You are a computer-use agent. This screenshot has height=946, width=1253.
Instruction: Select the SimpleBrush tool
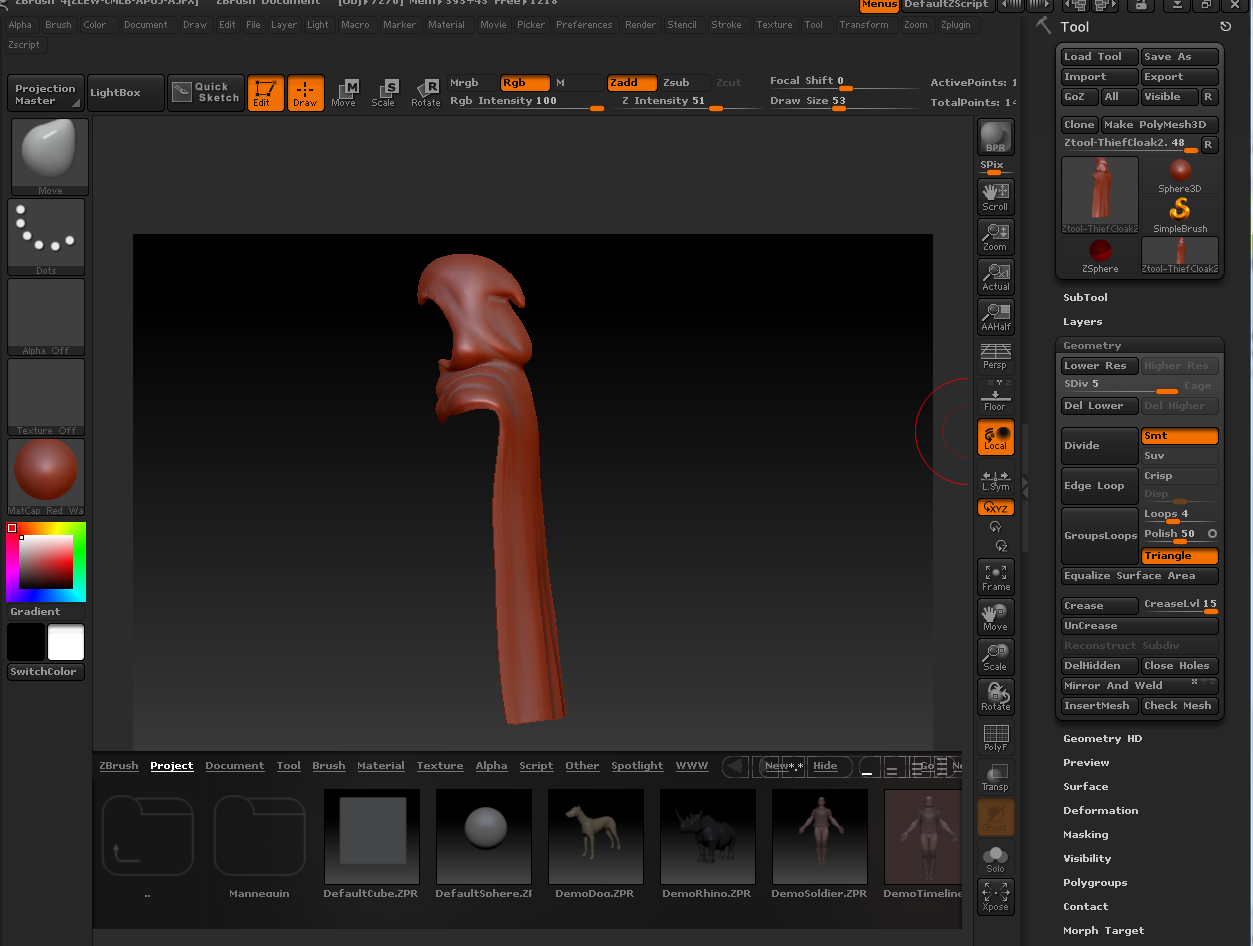click(1180, 215)
